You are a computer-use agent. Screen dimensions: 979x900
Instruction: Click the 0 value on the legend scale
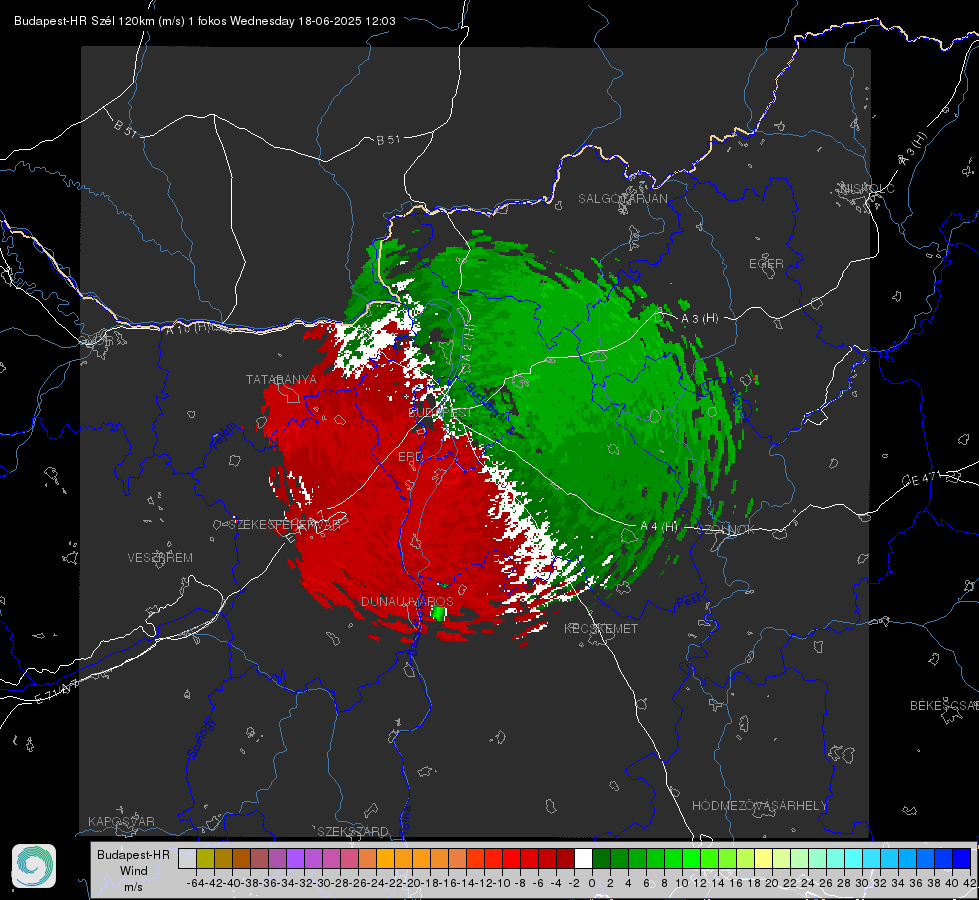[592, 883]
